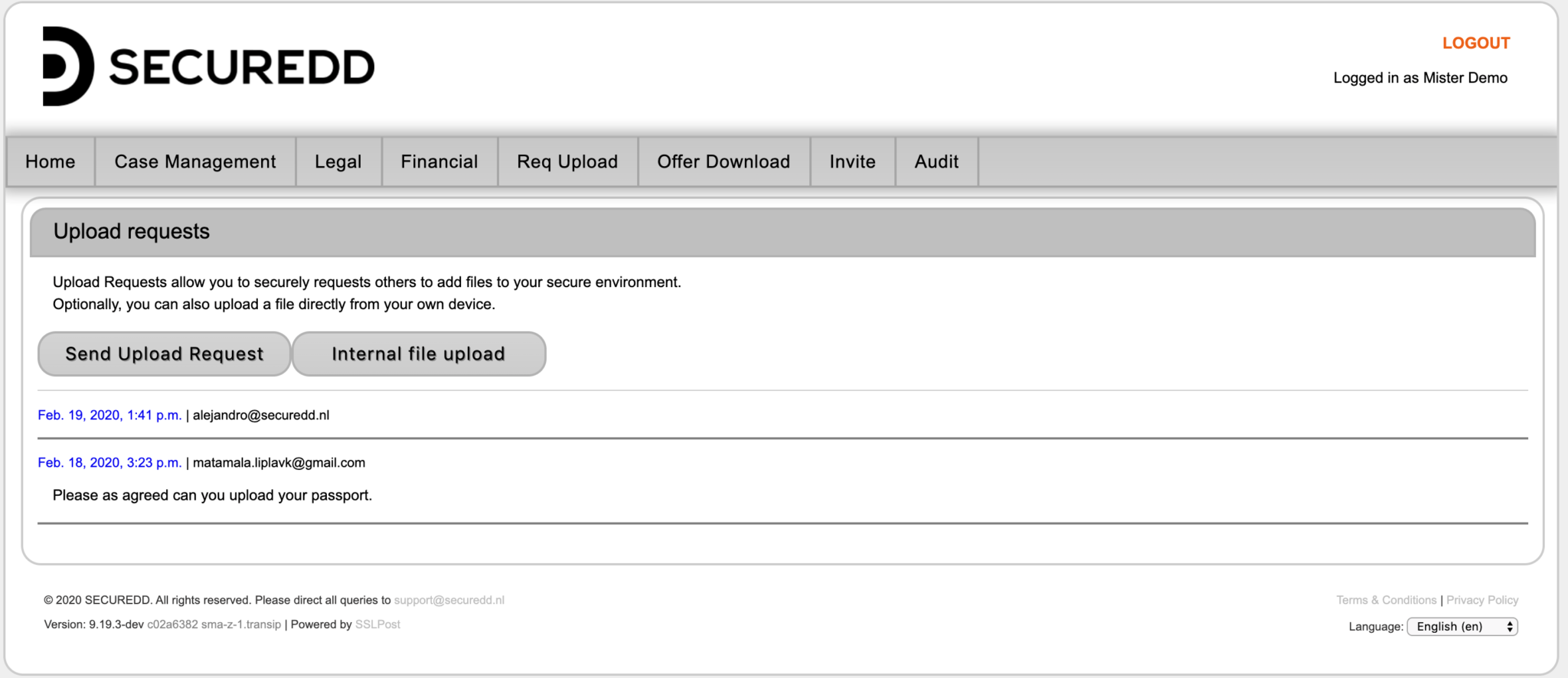
Task: Open the Offer Download page
Action: pyautogui.click(x=724, y=161)
